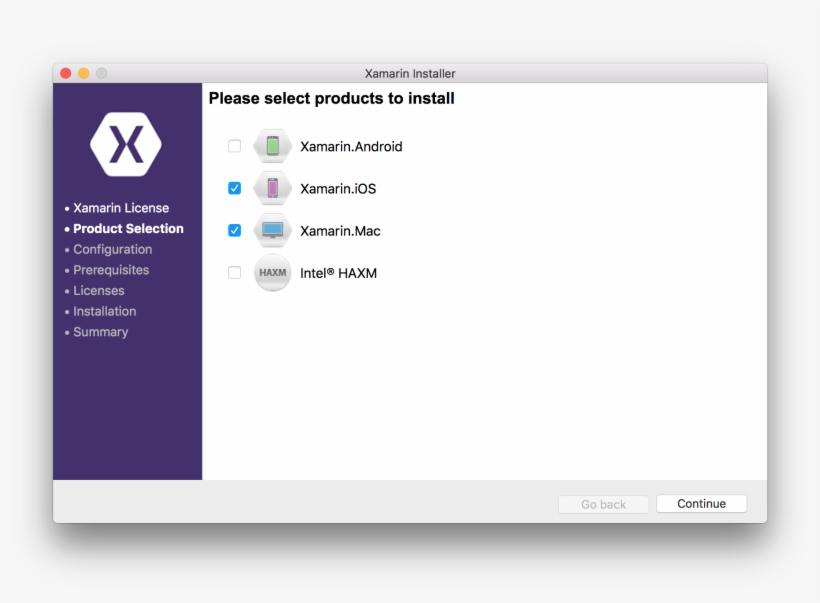This screenshot has width=820, height=603.
Task: Open the Prerequisites step
Action: [x=111, y=270]
